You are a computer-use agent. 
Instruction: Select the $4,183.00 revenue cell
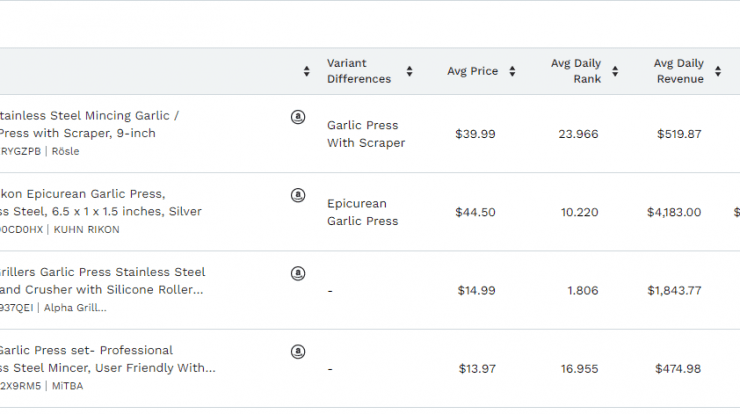point(674,212)
